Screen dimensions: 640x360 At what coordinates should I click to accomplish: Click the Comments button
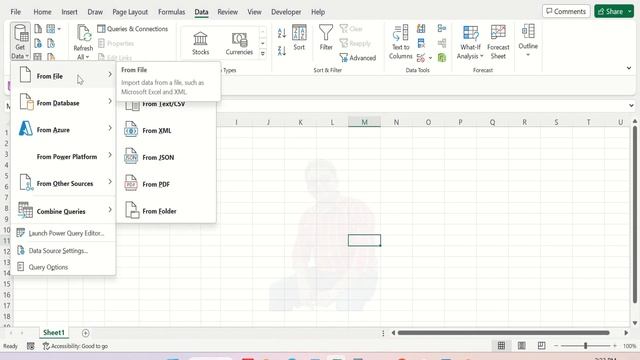566,11
